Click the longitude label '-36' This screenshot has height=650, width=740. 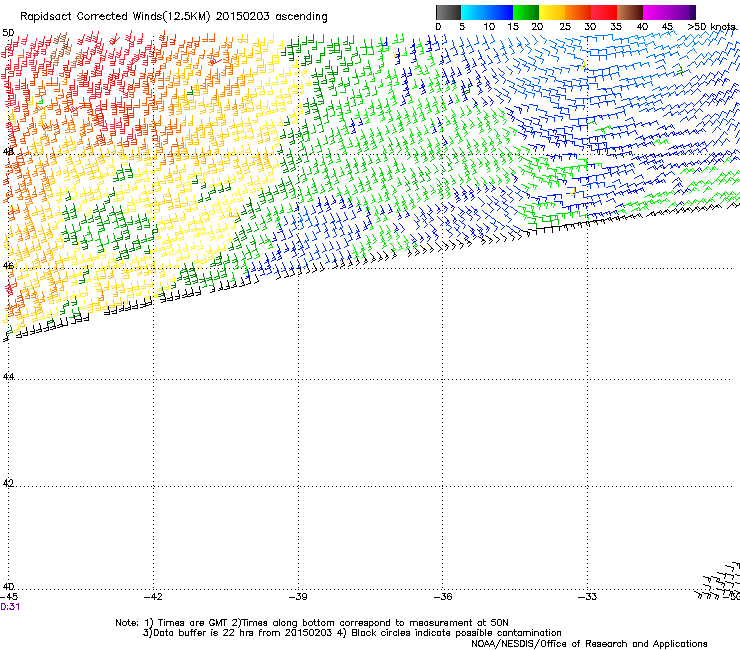point(443,597)
